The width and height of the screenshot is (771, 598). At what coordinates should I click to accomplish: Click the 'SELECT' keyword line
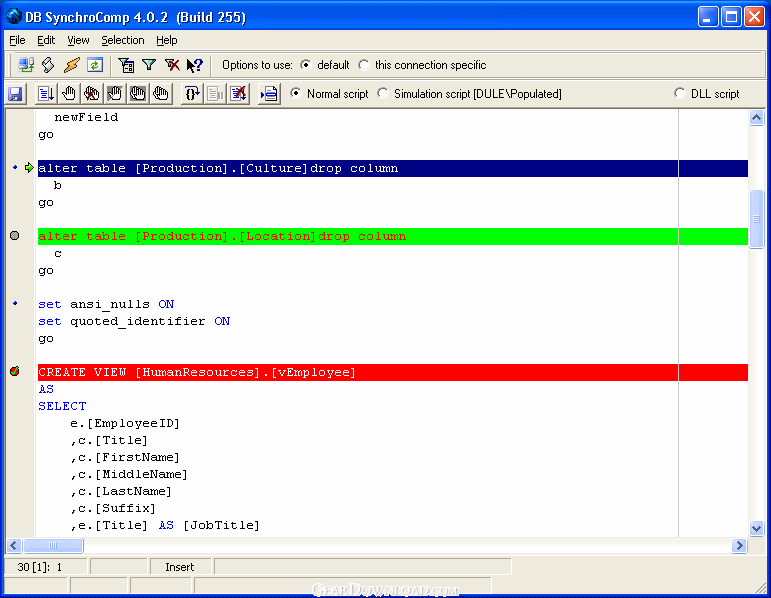pos(62,406)
